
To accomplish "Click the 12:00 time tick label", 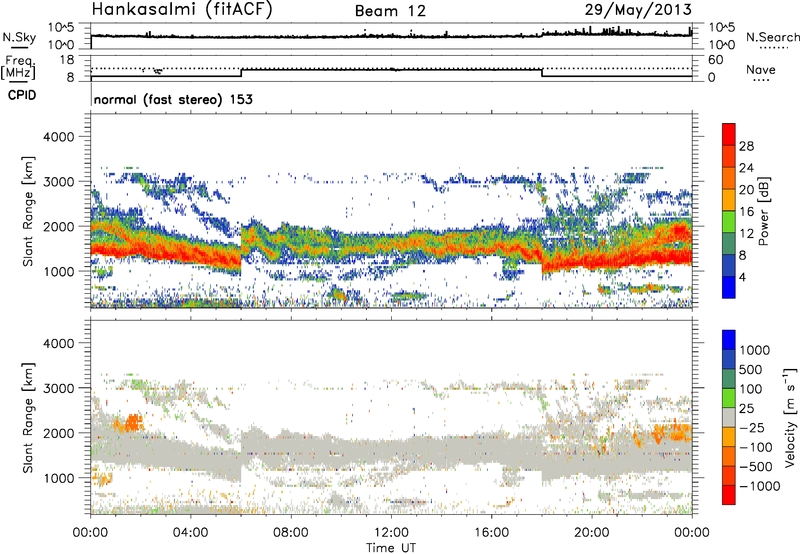I will [x=391, y=533].
